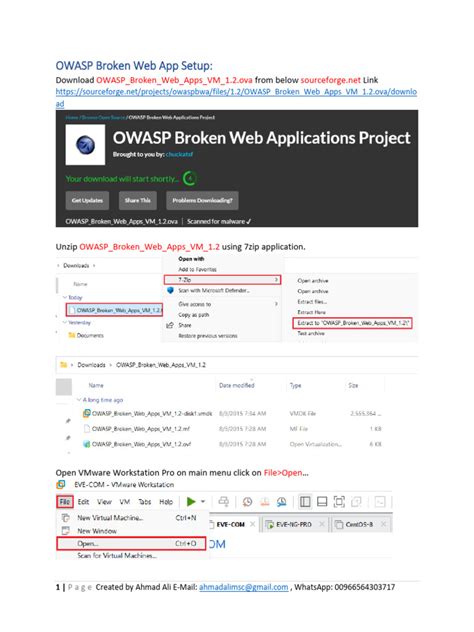The height and width of the screenshot is (632, 474).
Task: Click the Get Updates button
Action: [87, 200]
